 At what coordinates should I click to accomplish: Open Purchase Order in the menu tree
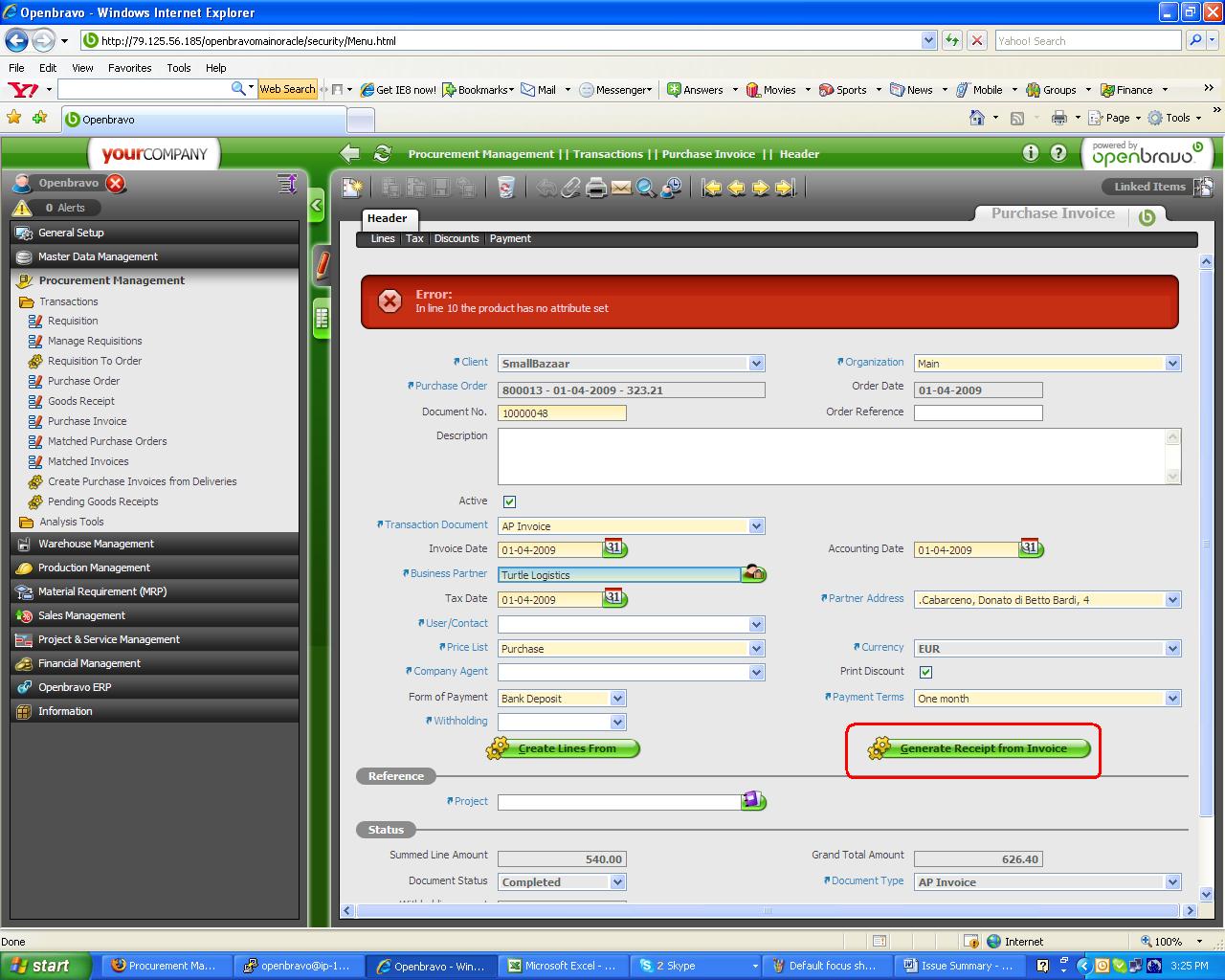[x=83, y=381]
